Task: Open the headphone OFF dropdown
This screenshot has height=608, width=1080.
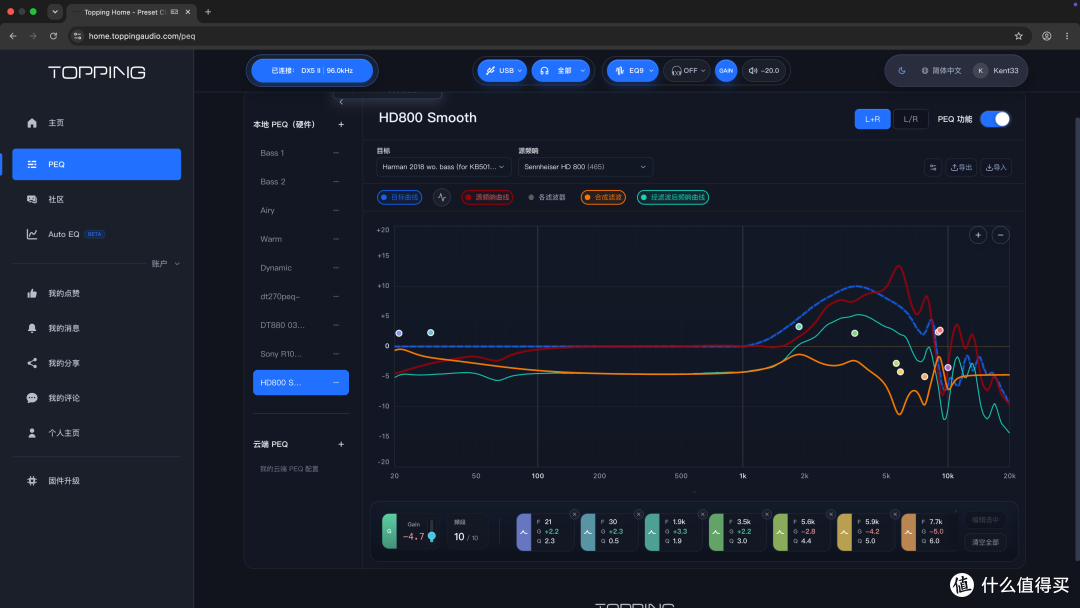Action: (x=687, y=70)
